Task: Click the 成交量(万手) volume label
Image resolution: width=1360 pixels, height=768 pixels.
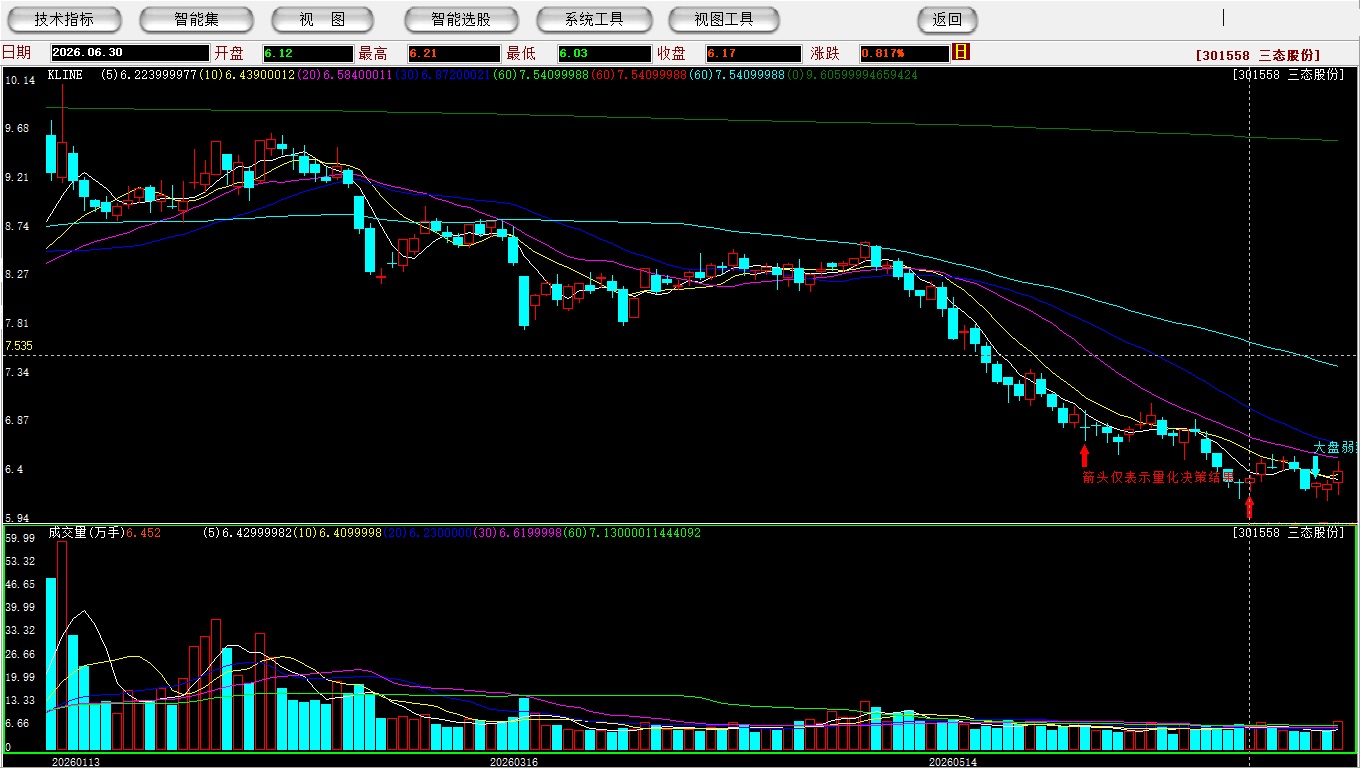Action: click(85, 533)
